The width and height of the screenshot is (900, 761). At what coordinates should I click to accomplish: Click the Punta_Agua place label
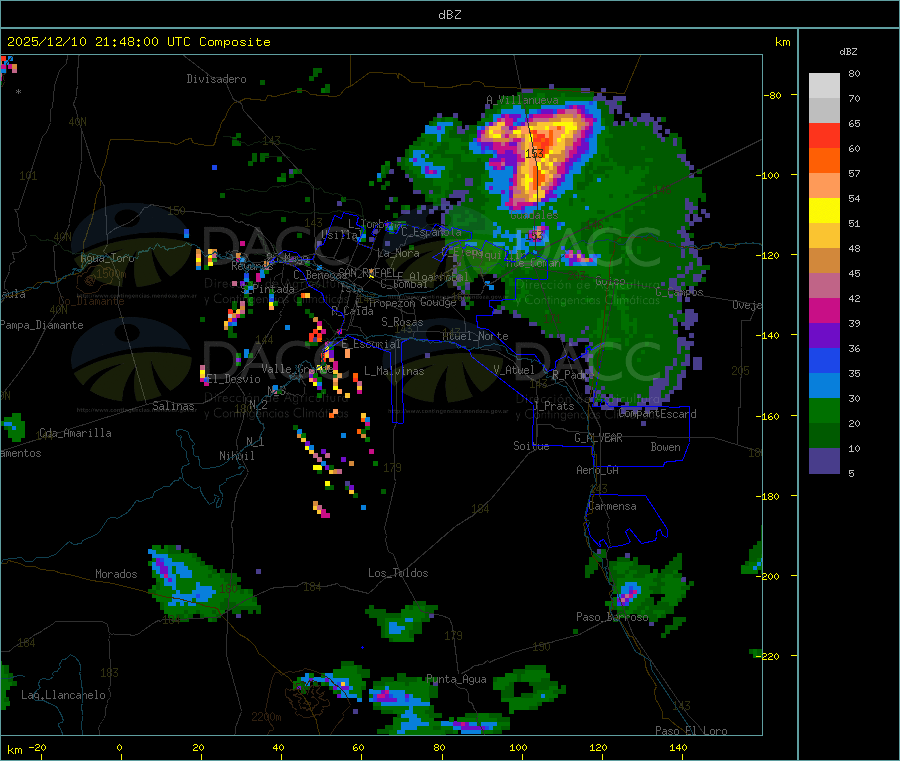click(x=456, y=679)
